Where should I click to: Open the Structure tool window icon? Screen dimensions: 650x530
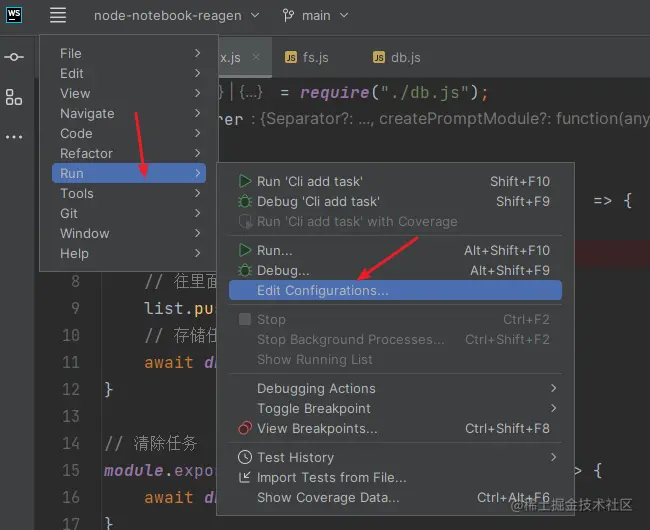pyautogui.click(x=14, y=97)
